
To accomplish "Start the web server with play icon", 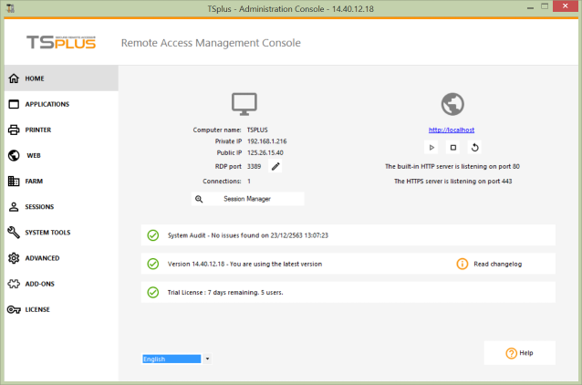I will pyautogui.click(x=431, y=147).
